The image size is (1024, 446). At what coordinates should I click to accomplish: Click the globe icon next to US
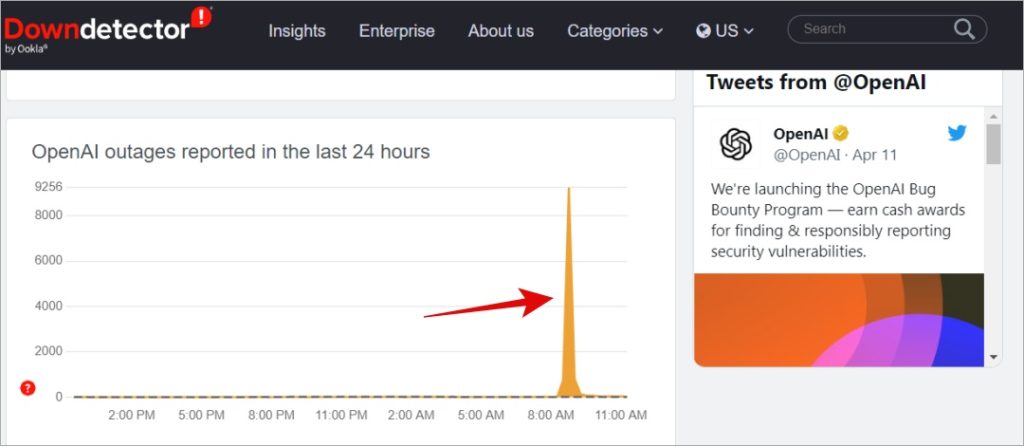pos(703,31)
